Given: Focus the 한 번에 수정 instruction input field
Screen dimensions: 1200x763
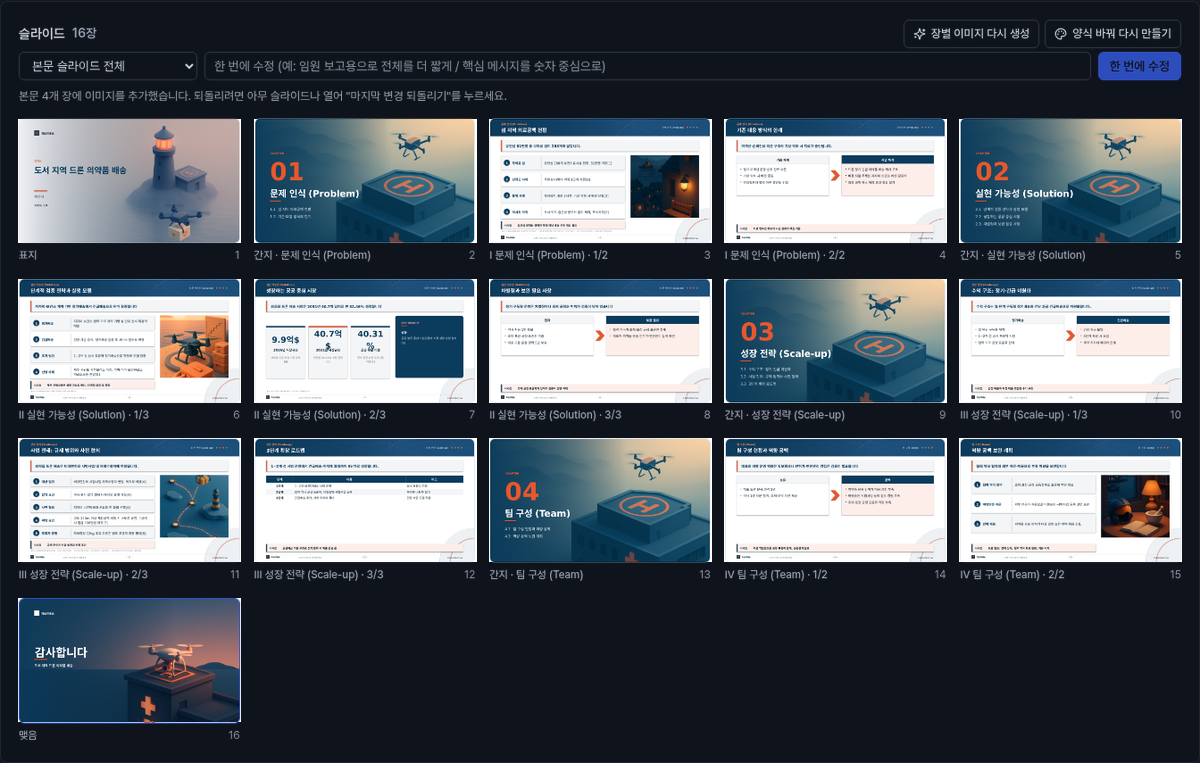Looking at the screenshot, I should tap(647, 66).
